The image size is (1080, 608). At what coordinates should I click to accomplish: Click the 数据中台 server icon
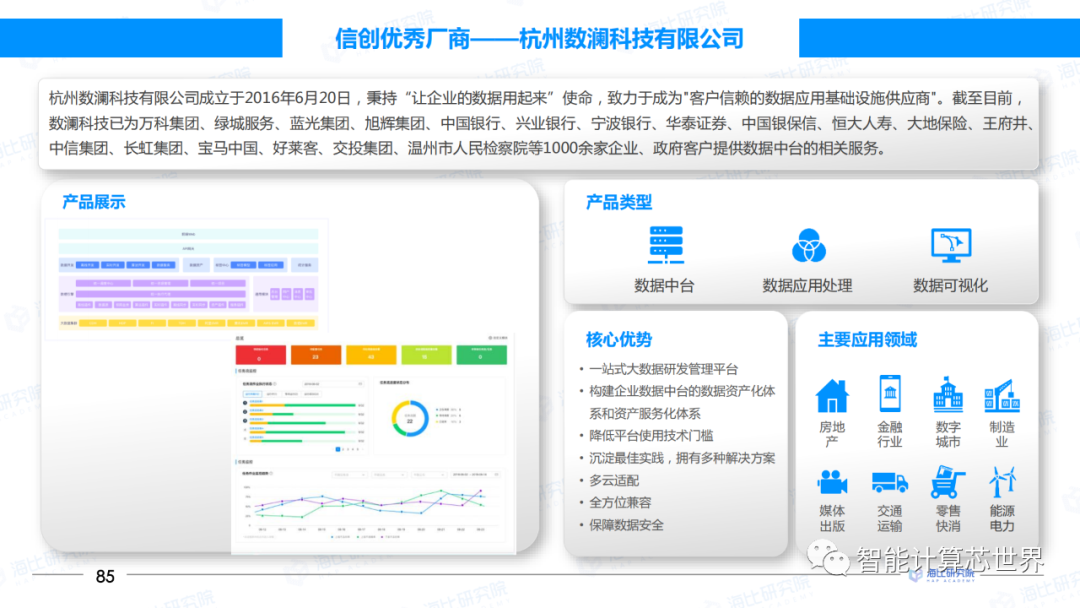pos(665,245)
